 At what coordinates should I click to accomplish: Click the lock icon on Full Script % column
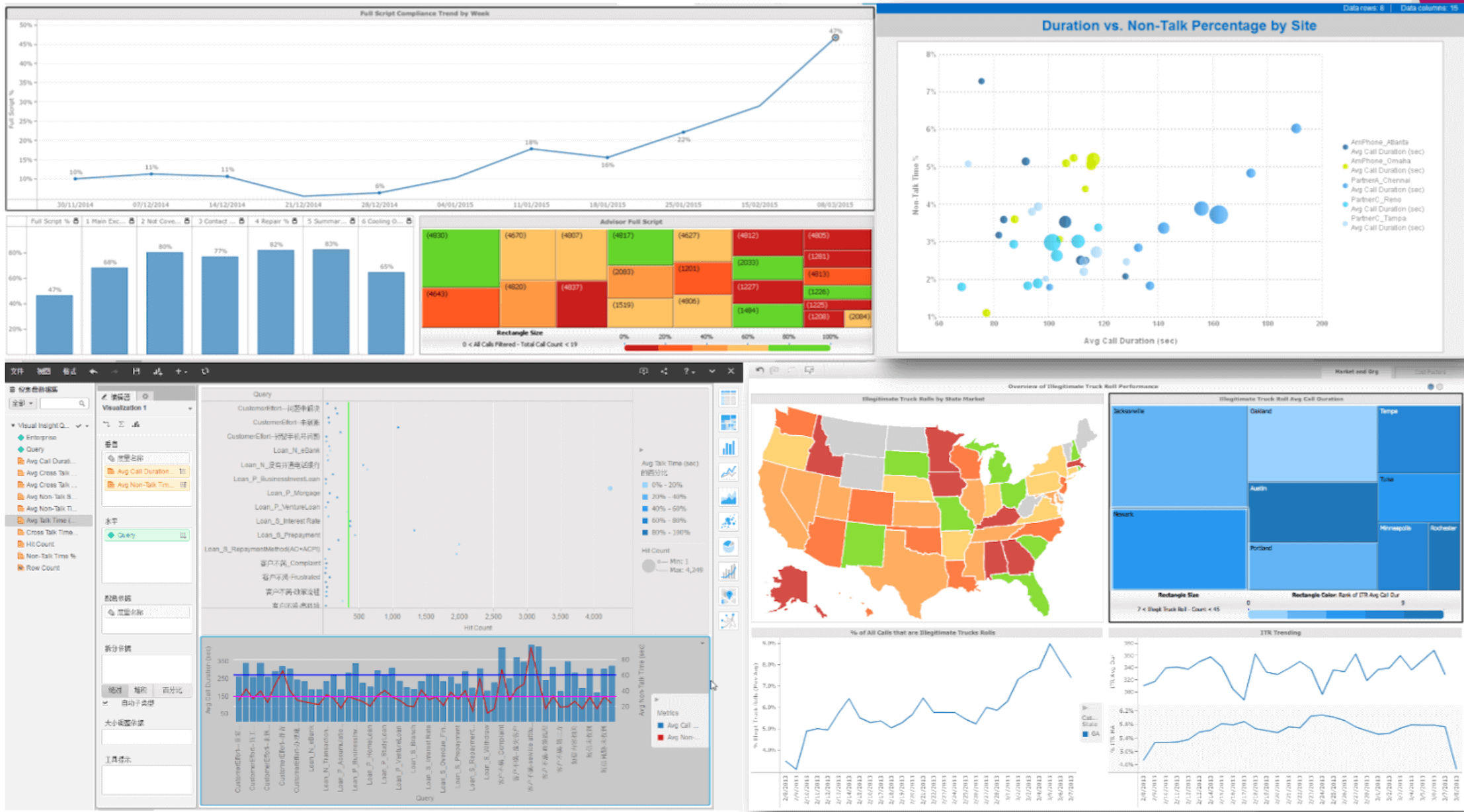tap(76, 221)
